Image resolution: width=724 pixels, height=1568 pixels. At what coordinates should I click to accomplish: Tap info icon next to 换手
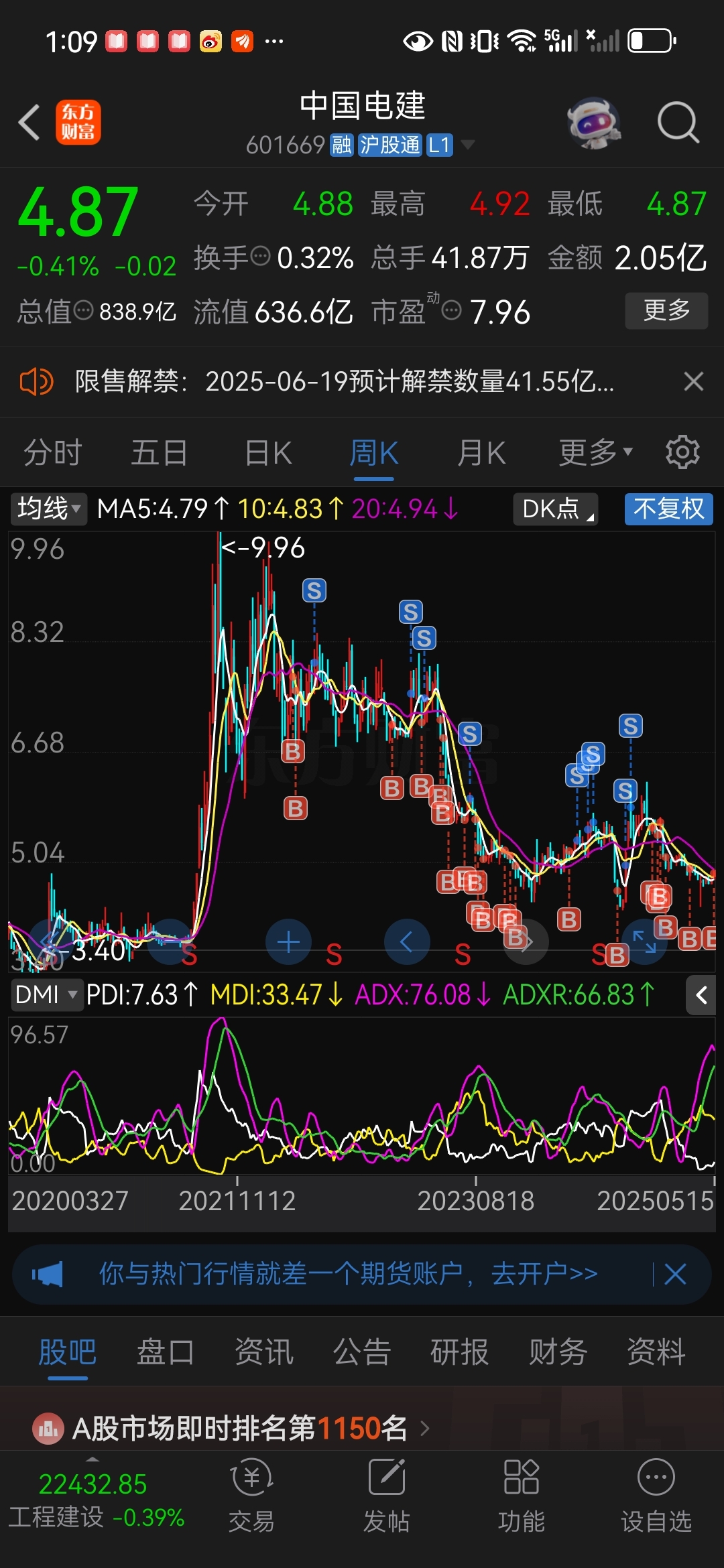click(259, 255)
